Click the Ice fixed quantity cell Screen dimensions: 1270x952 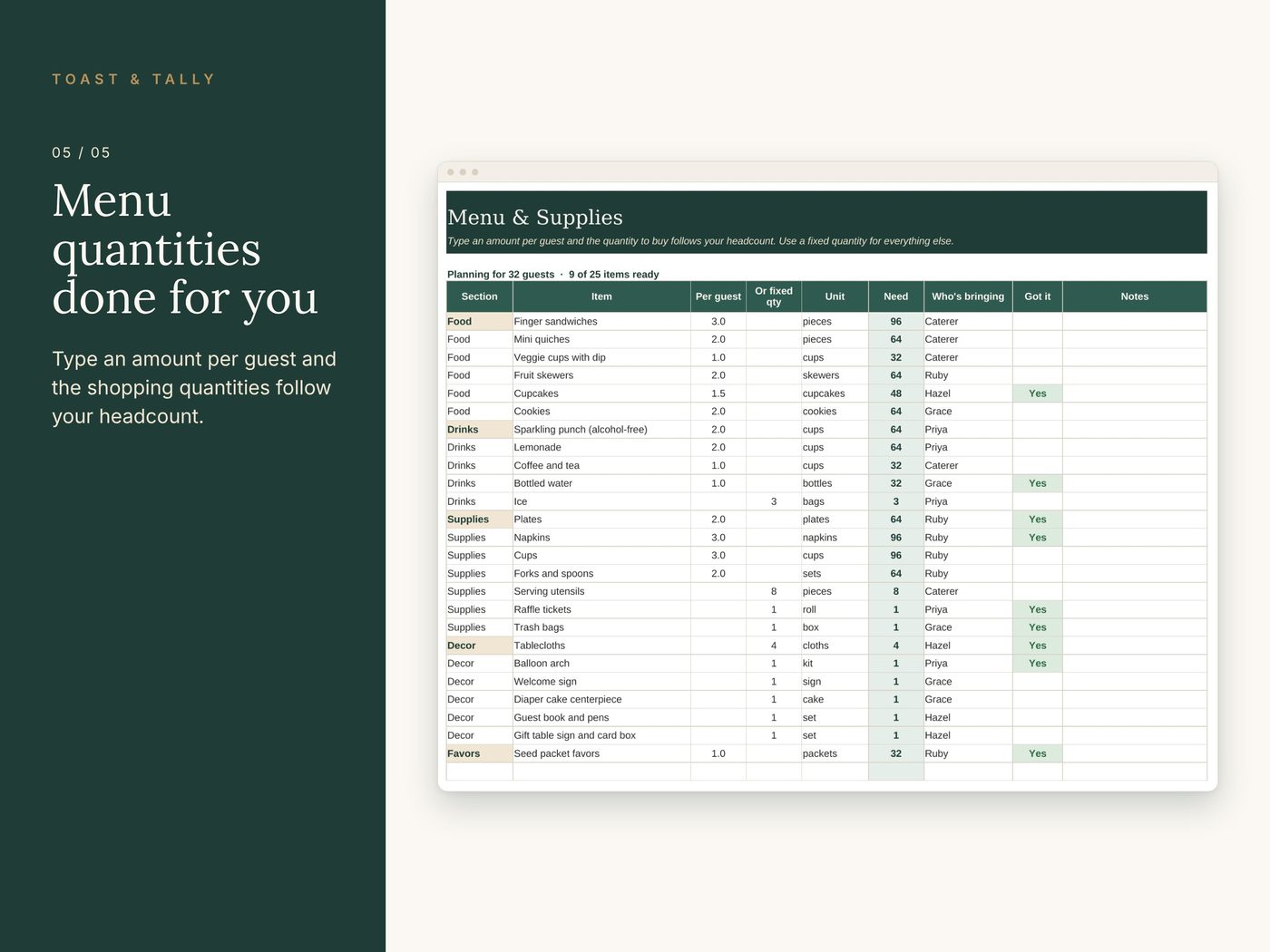[x=773, y=501]
